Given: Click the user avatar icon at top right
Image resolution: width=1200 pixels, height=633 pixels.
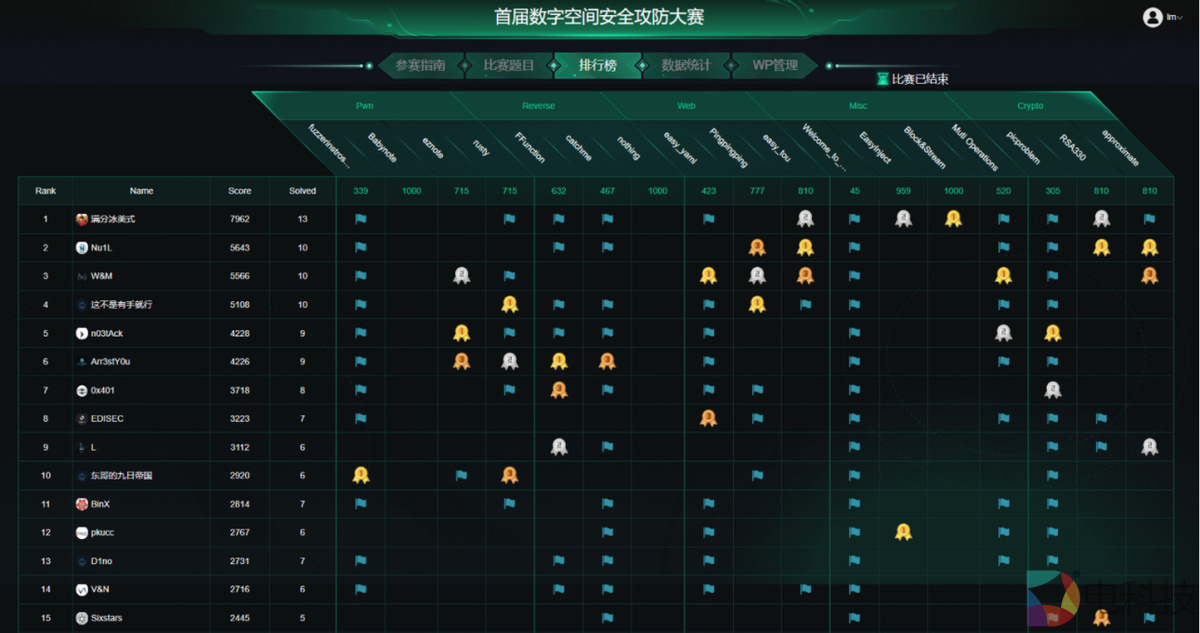Looking at the screenshot, I should [x=1150, y=16].
